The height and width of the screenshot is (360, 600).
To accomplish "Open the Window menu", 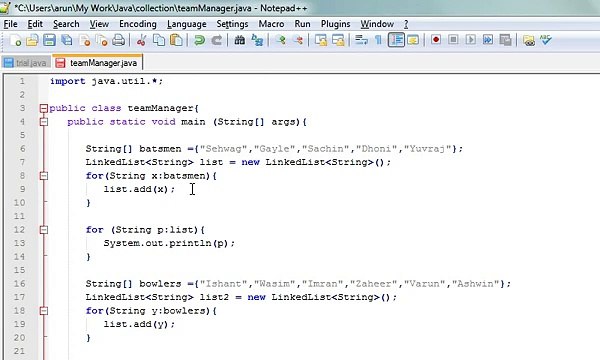I will 377,24.
